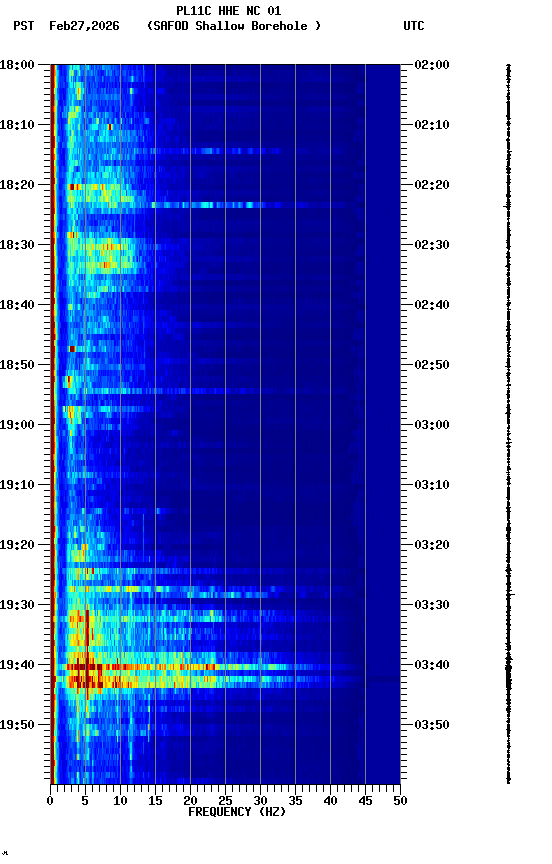
Task: Click the '18:40' PST time label
Action: pos(17,305)
